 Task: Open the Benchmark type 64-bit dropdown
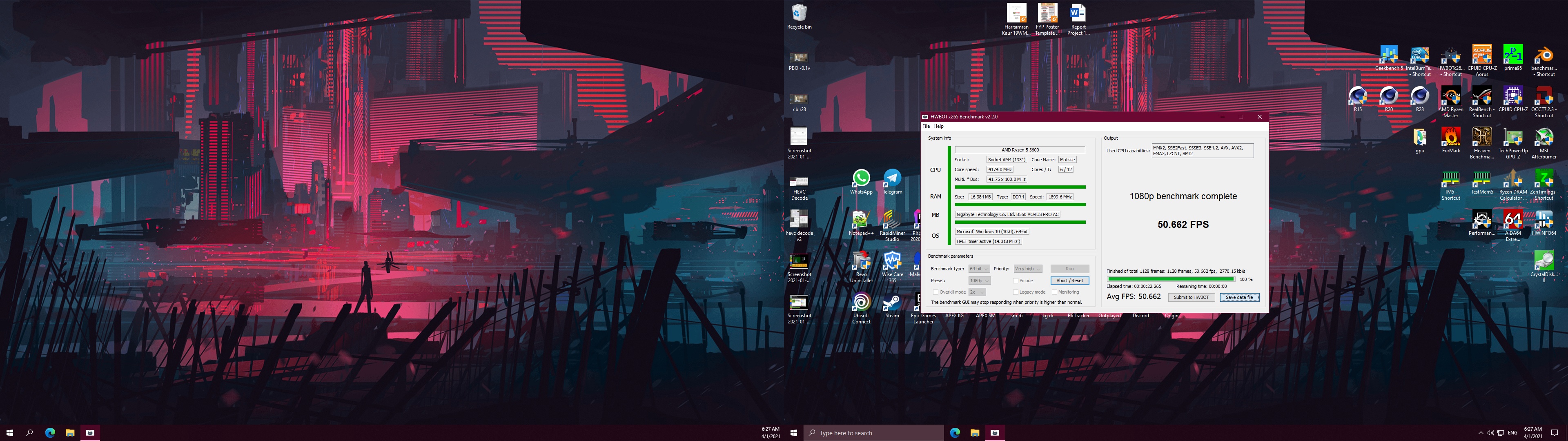tap(980, 269)
